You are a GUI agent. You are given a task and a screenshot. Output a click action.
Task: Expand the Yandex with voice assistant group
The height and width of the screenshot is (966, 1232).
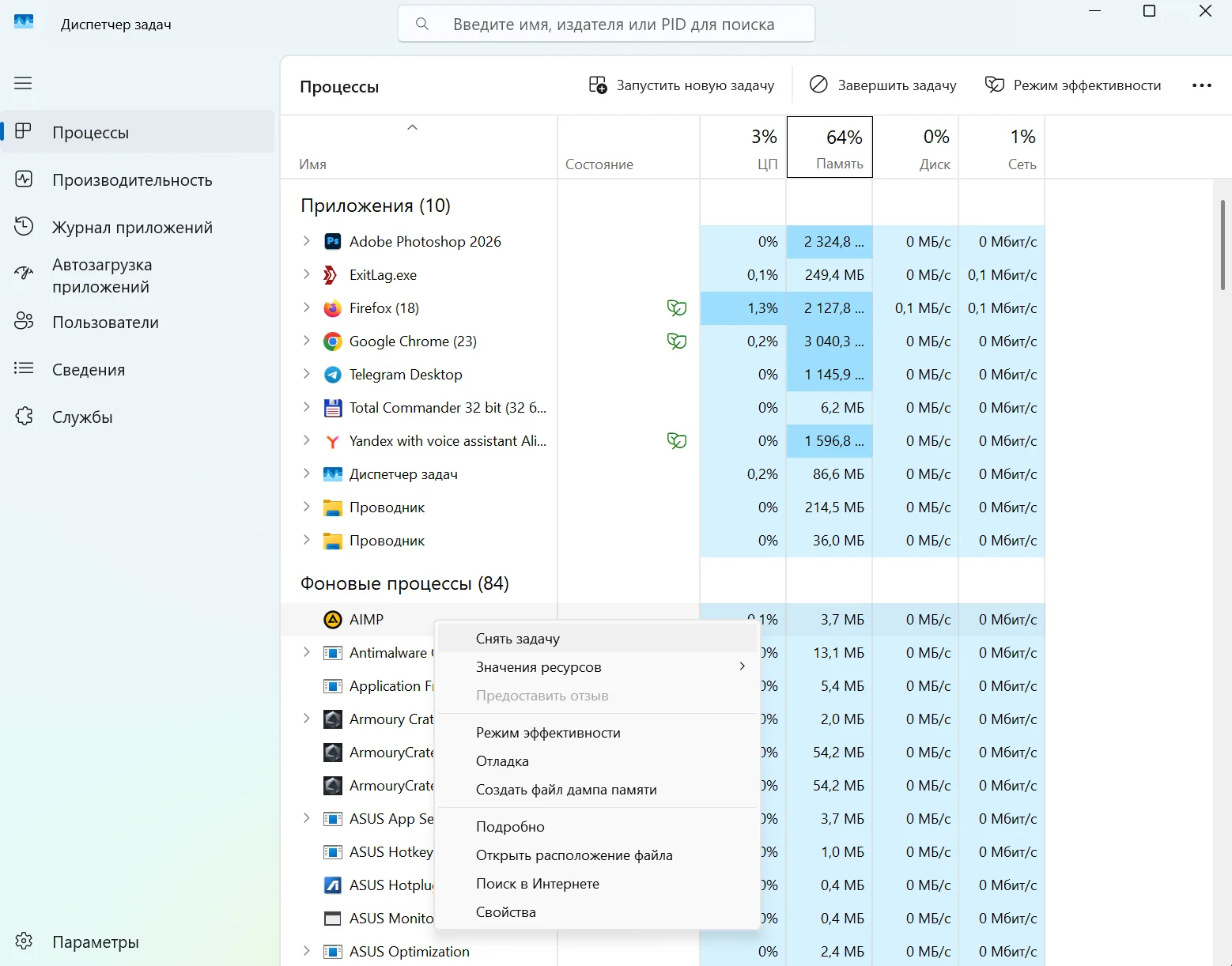(x=306, y=440)
